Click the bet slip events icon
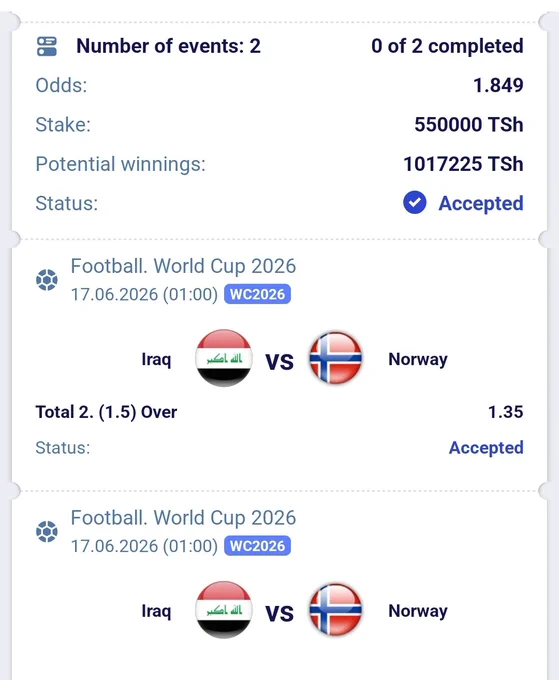This screenshot has height=680, width=559. [x=47, y=46]
